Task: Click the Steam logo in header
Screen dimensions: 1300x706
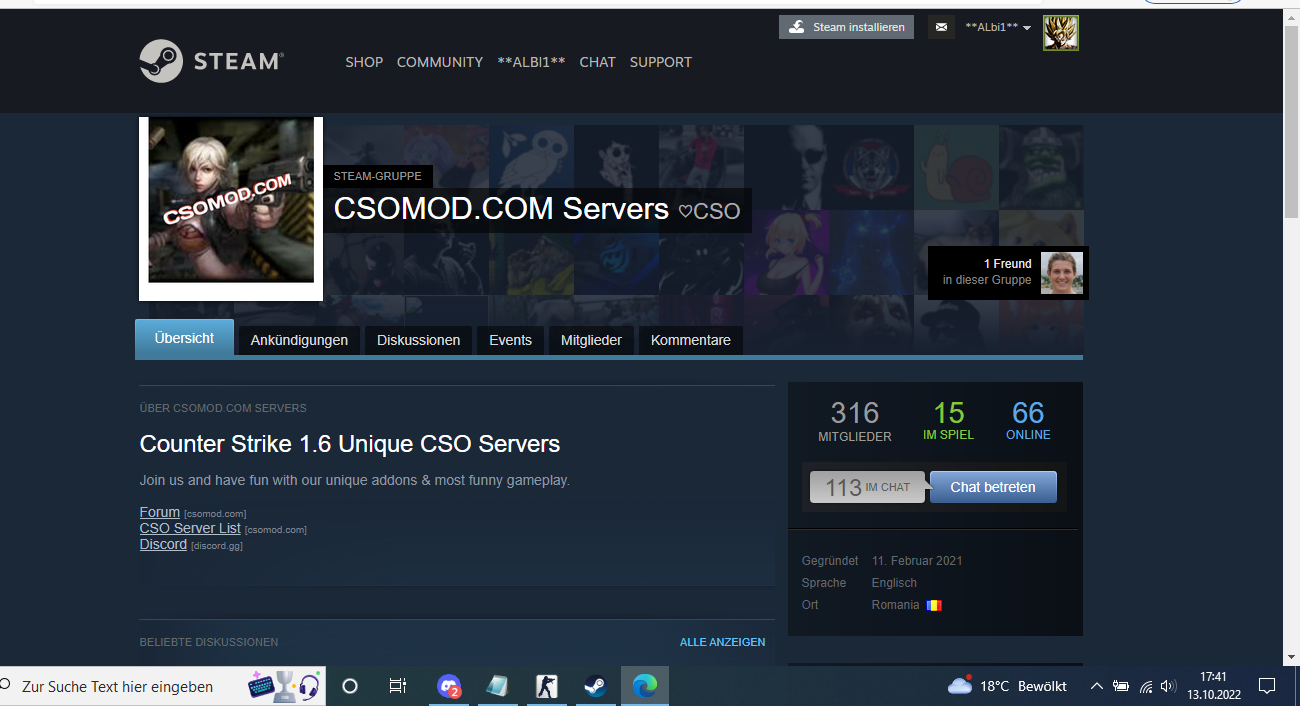Action: [x=211, y=61]
